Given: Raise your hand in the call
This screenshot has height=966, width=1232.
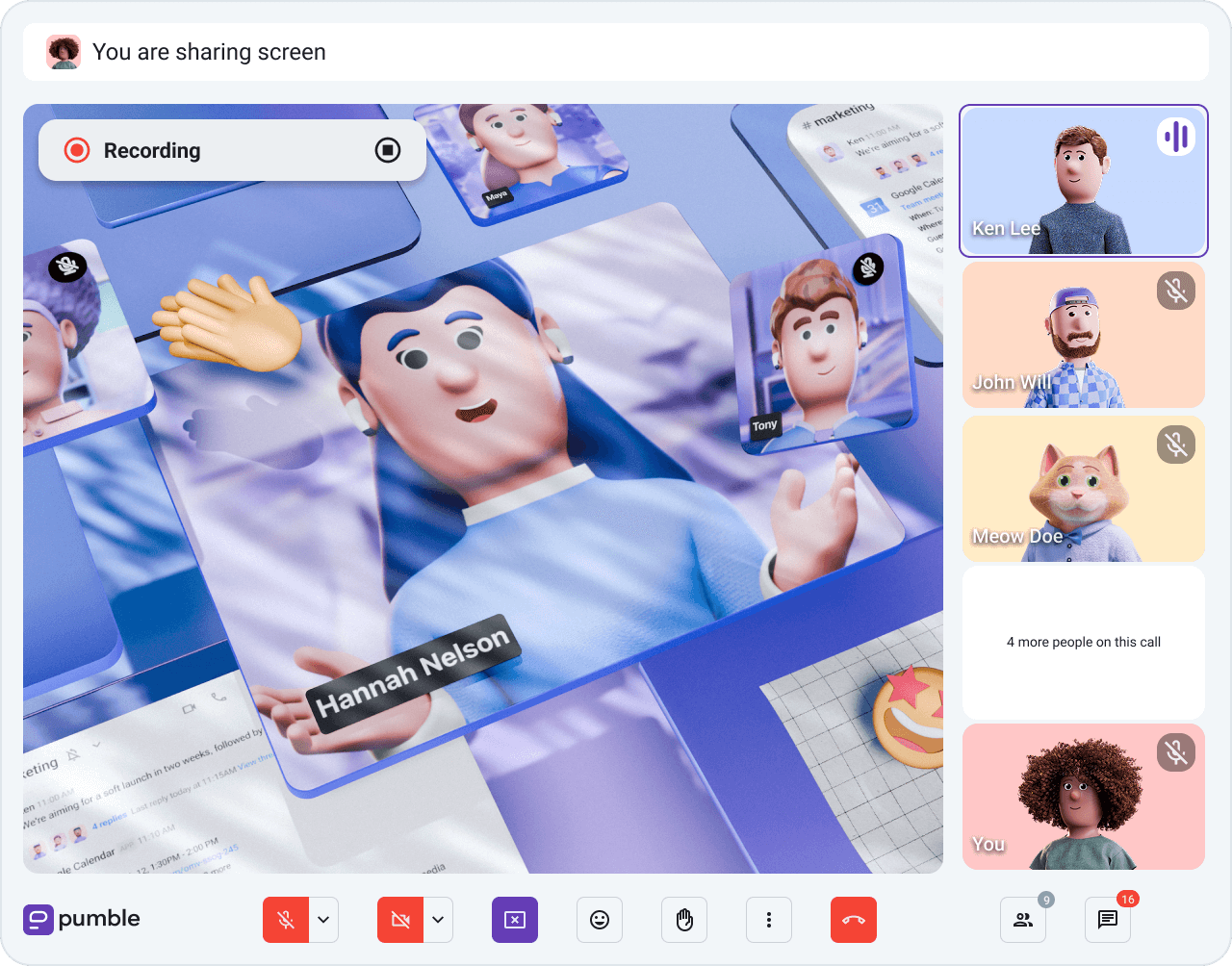Looking at the screenshot, I should [684, 920].
